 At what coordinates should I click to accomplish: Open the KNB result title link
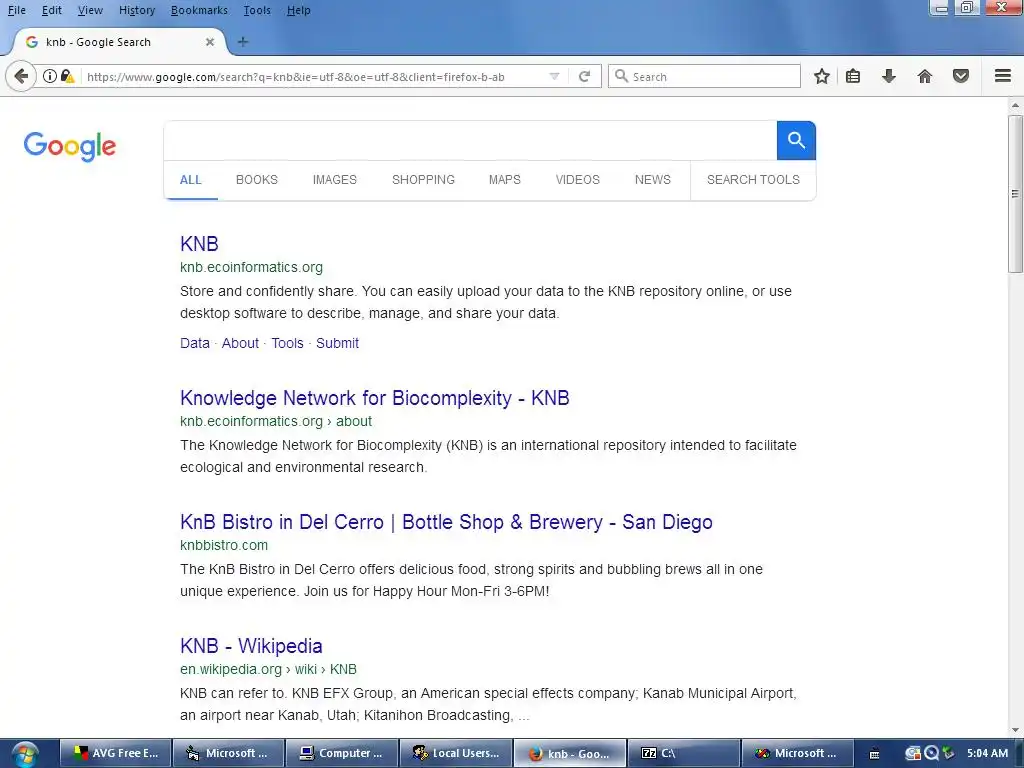(x=199, y=244)
